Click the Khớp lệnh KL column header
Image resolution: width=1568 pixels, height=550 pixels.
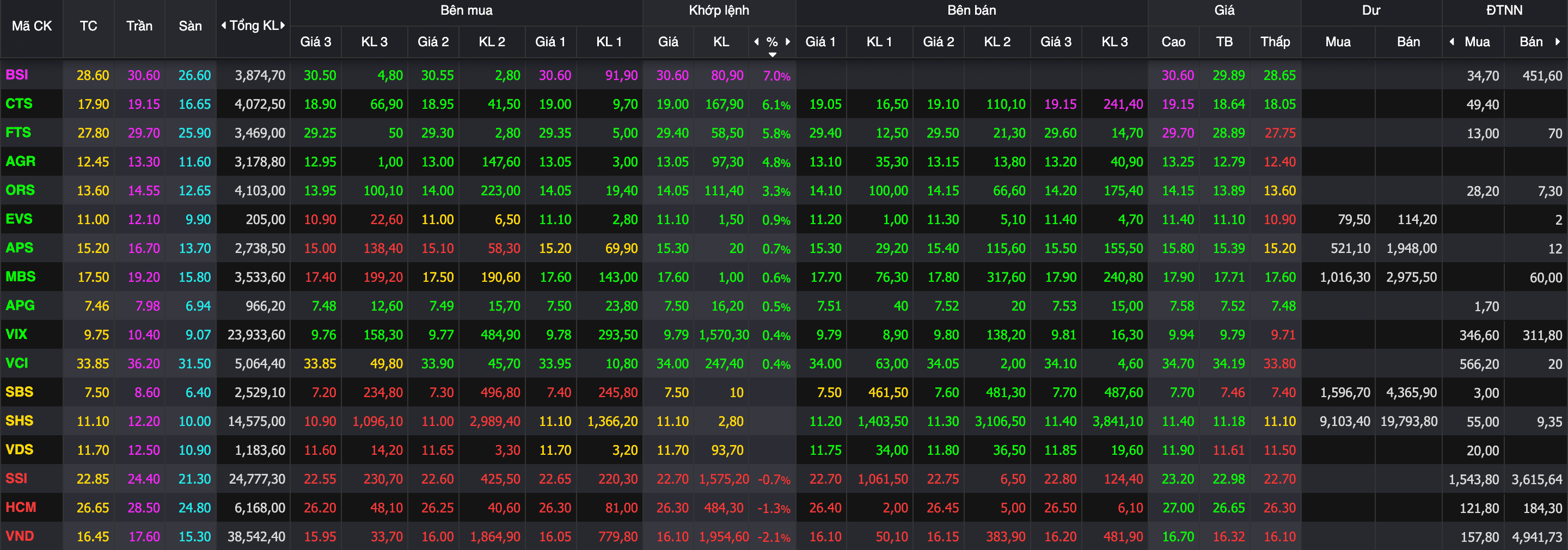(x=721, y=41)
